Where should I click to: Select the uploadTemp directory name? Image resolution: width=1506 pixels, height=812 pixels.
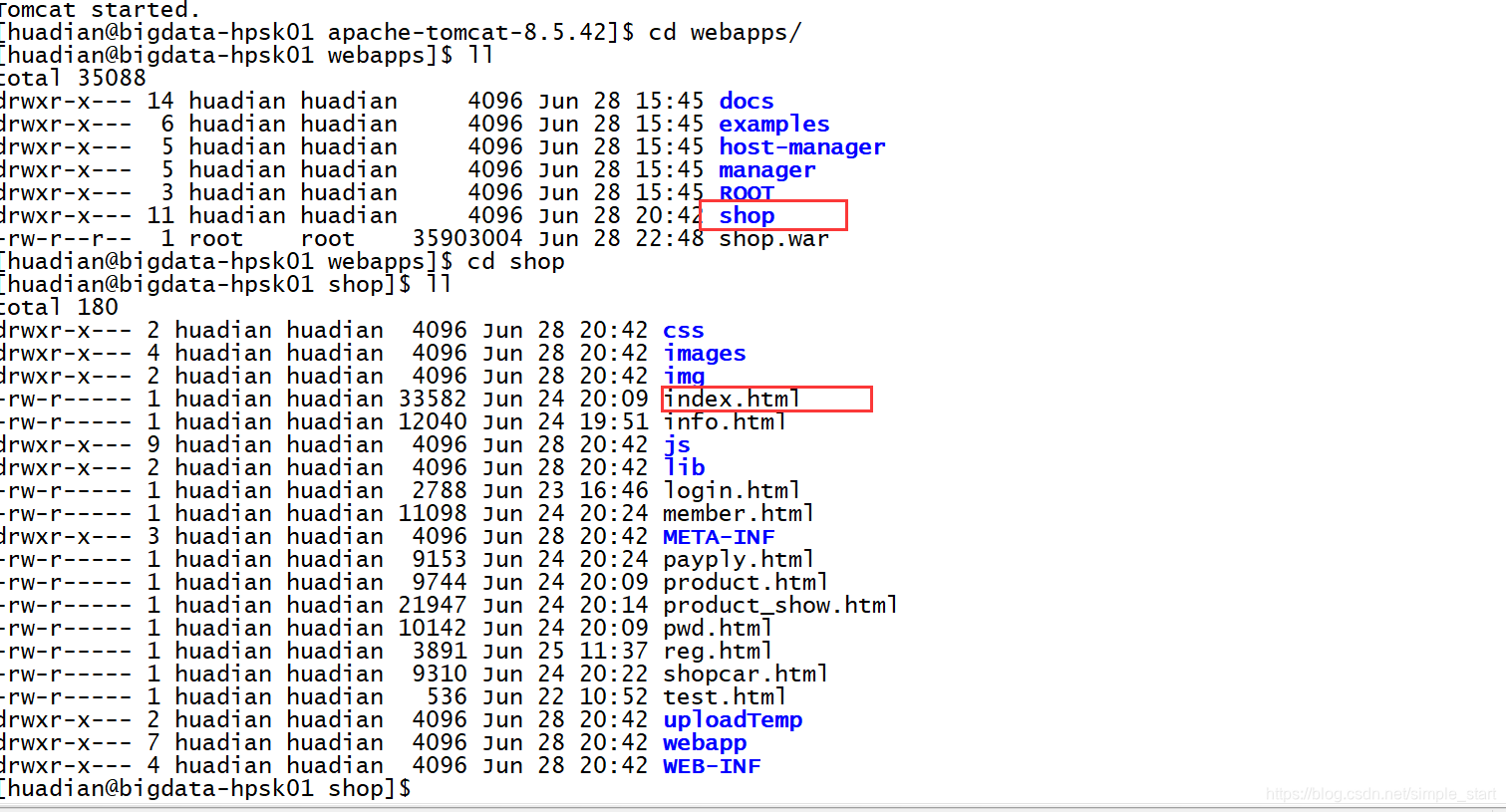(733, 720)
